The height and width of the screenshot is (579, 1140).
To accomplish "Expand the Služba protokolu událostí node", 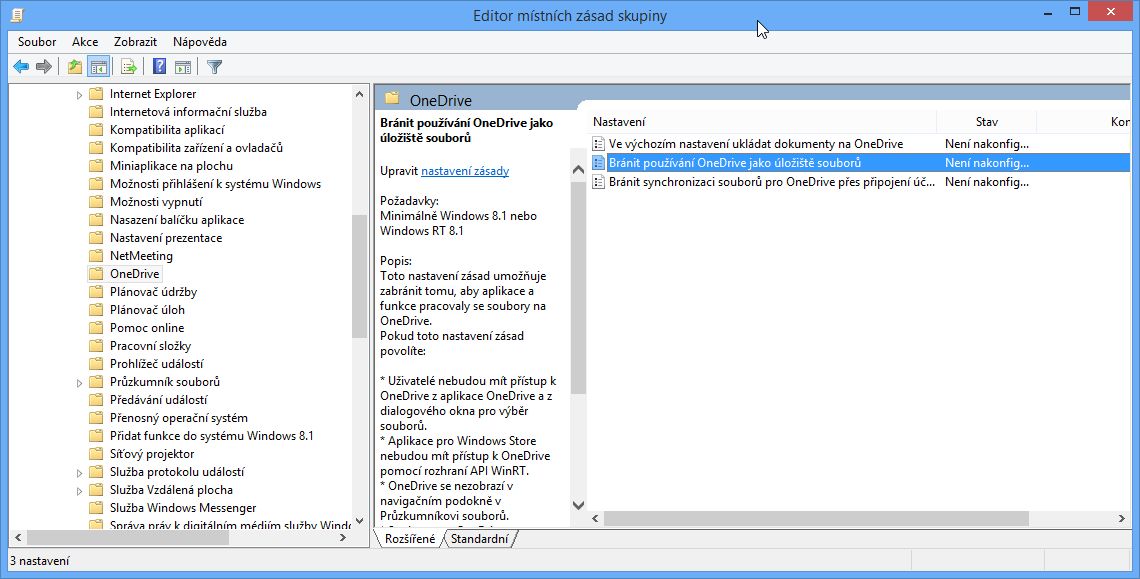I will click(79, 473).
